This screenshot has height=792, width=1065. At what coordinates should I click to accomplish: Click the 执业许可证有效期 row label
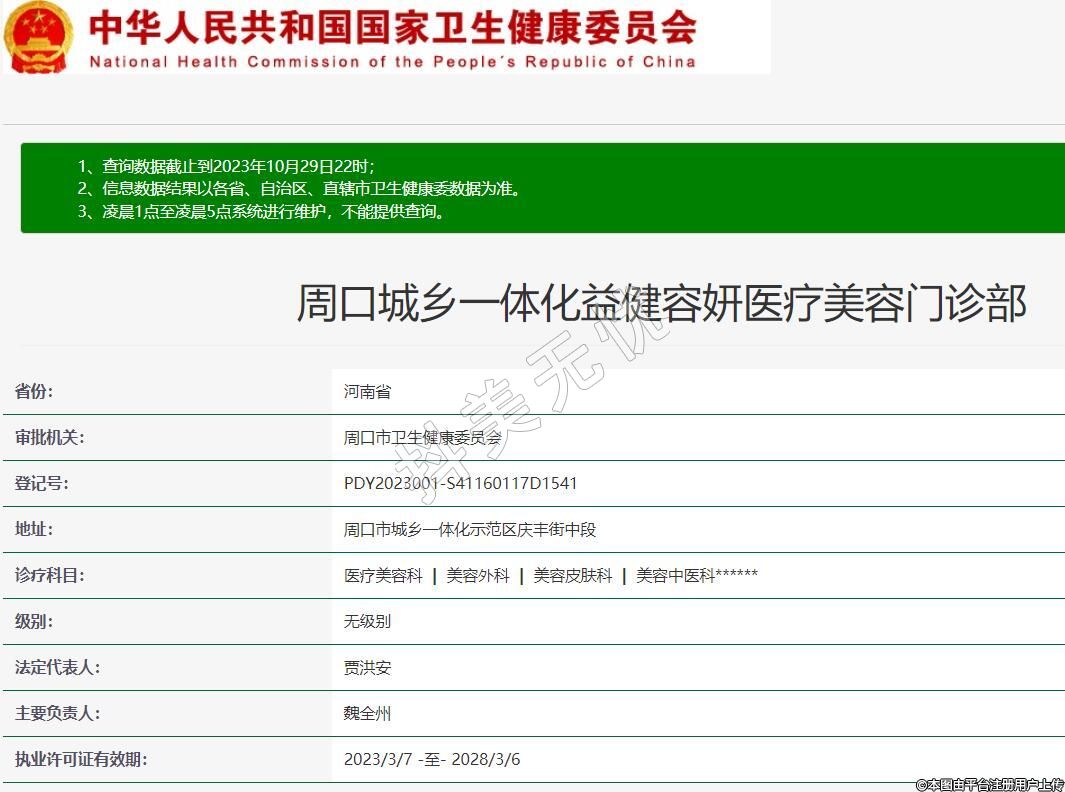coord(81,760)
